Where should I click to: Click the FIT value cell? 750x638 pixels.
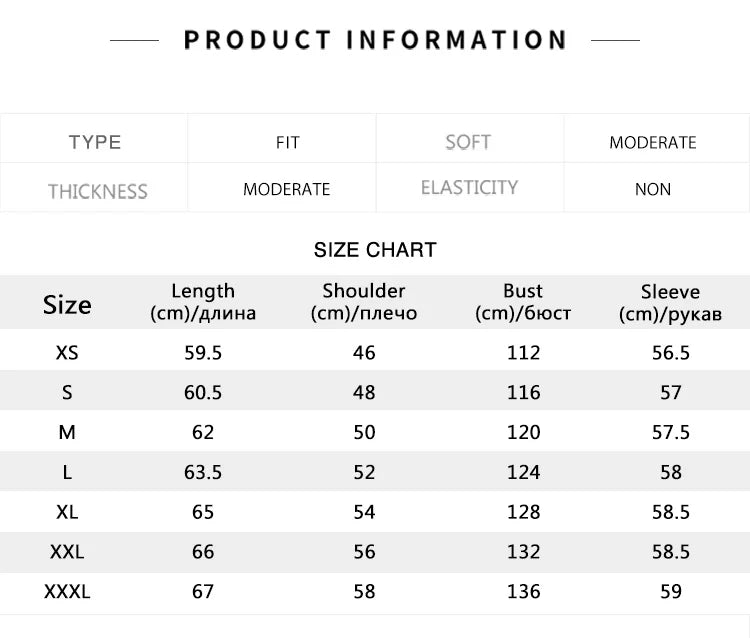click(287, 143)
